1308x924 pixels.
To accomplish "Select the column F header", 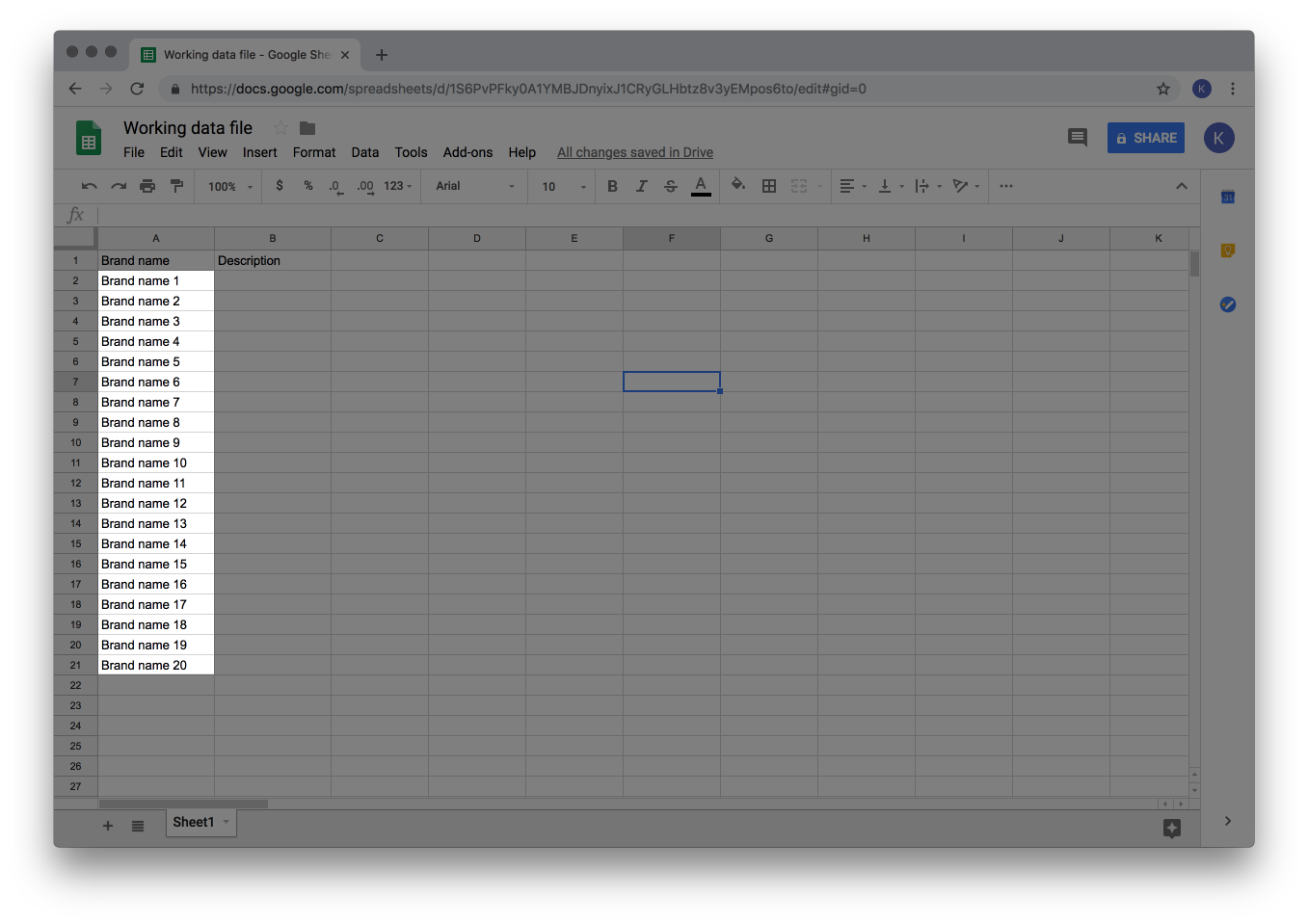I will click(672, 238).
